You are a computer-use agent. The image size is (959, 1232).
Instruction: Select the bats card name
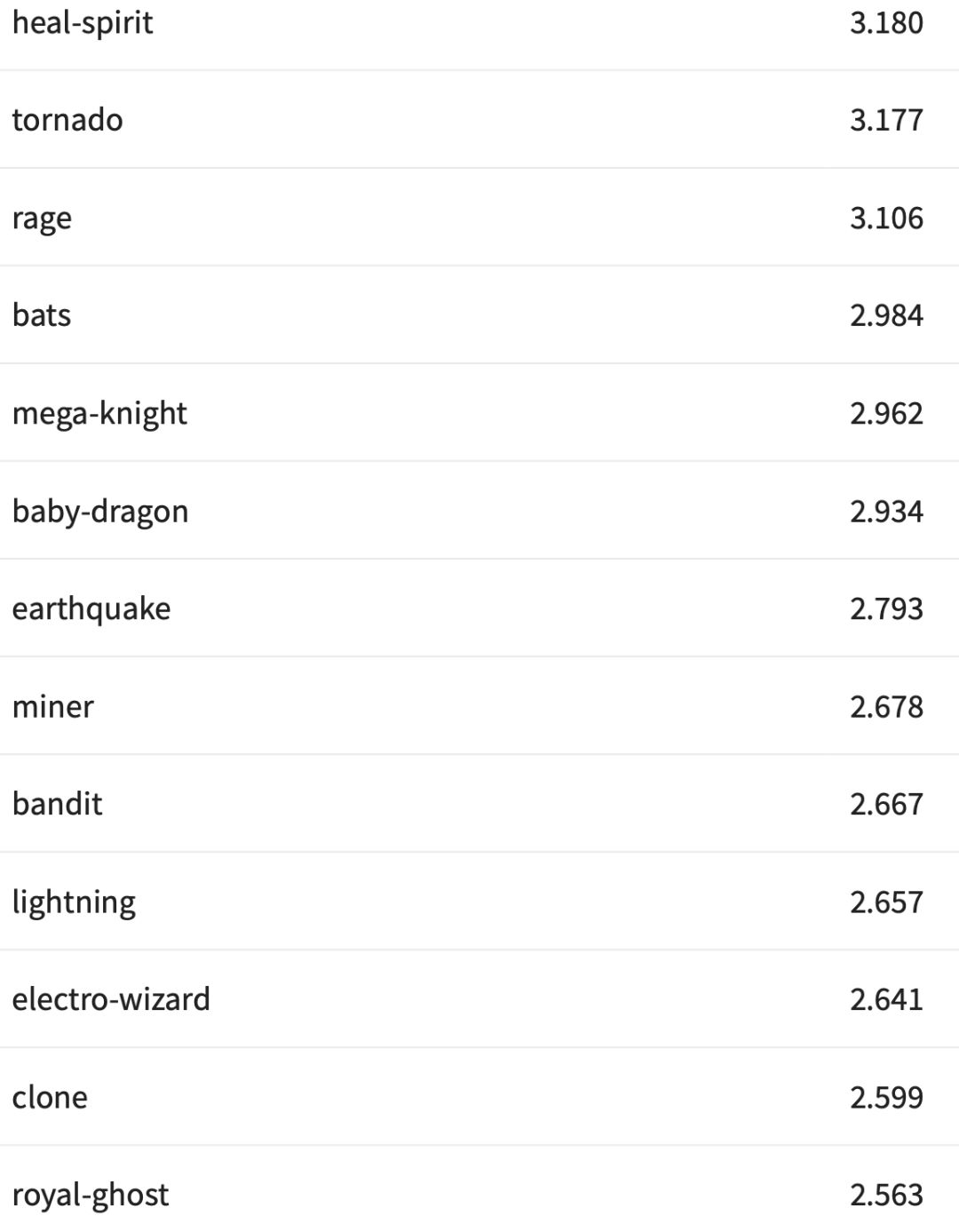coord(42,315)
